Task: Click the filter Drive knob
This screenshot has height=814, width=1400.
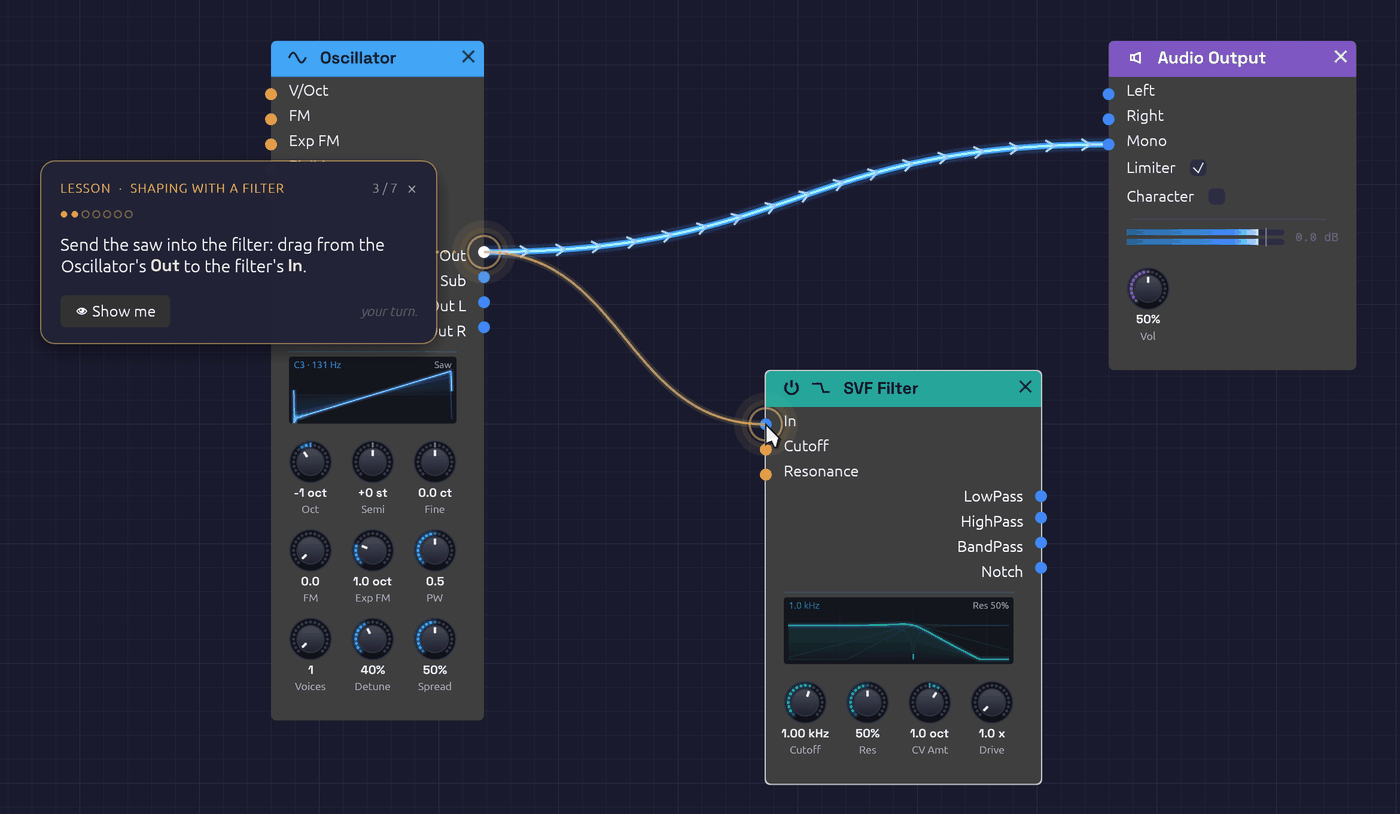Action: [x=991, y=703]
